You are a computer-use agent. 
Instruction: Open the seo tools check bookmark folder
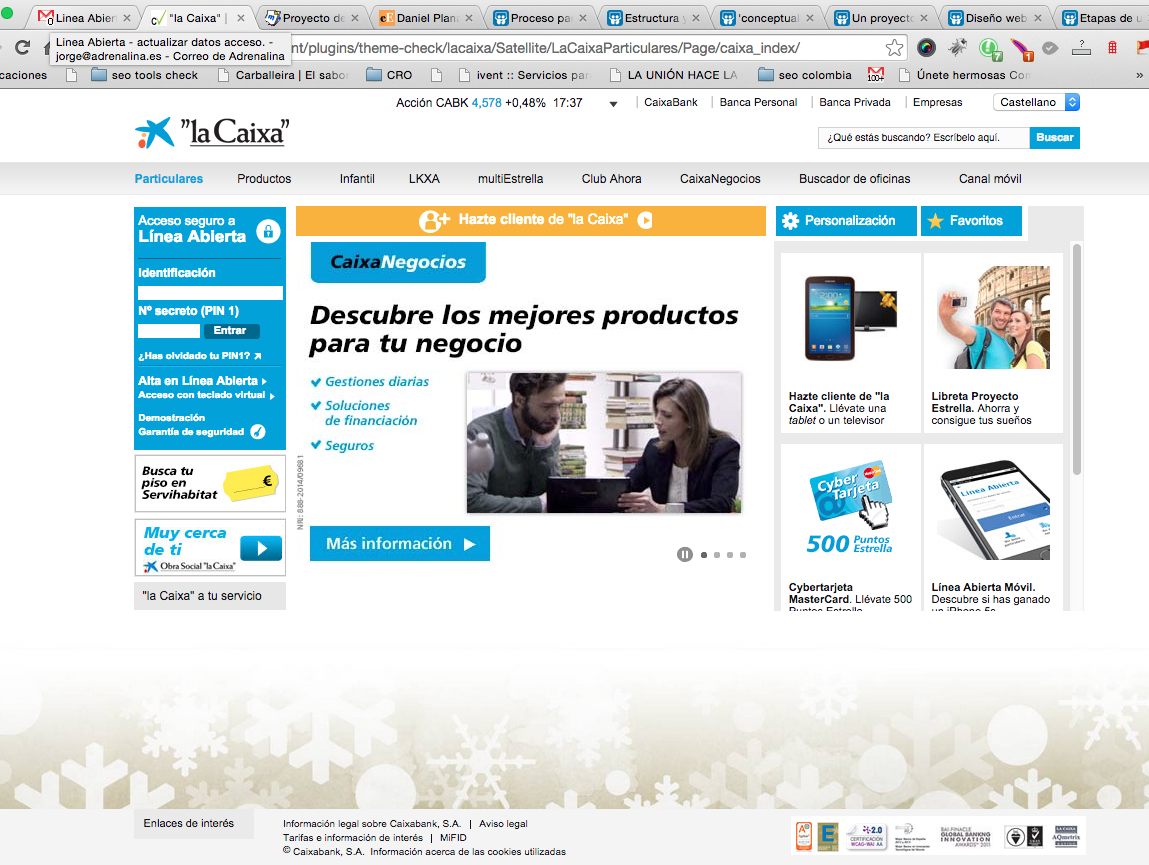pos(145,75)
